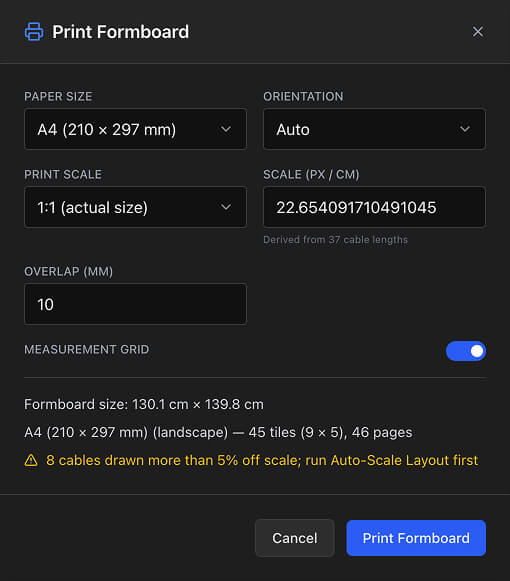Toggle the Measurement Grid switch off
510x581 pixels.
pyautogui.click(x=466, y=351)
